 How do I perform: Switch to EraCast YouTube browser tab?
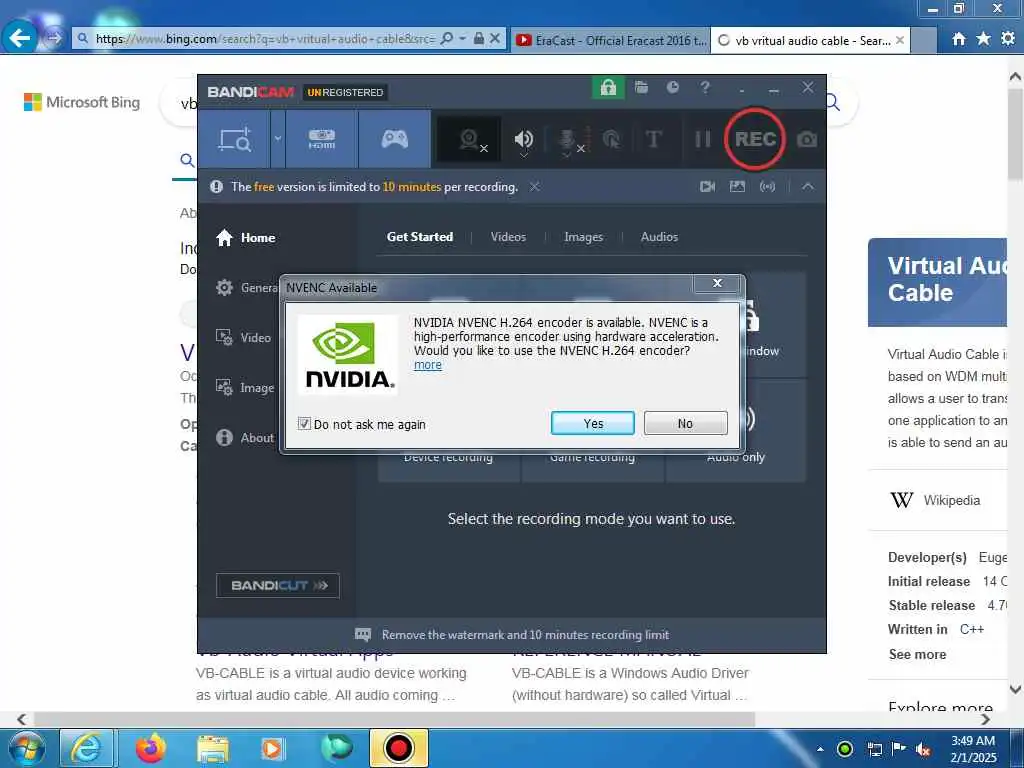[610, 40]
